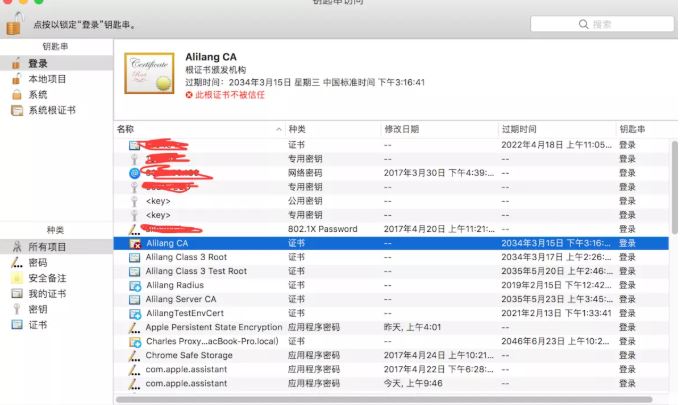Click the 系统根证书 folder icon
The image size is (684, 405).
(17, 110)
